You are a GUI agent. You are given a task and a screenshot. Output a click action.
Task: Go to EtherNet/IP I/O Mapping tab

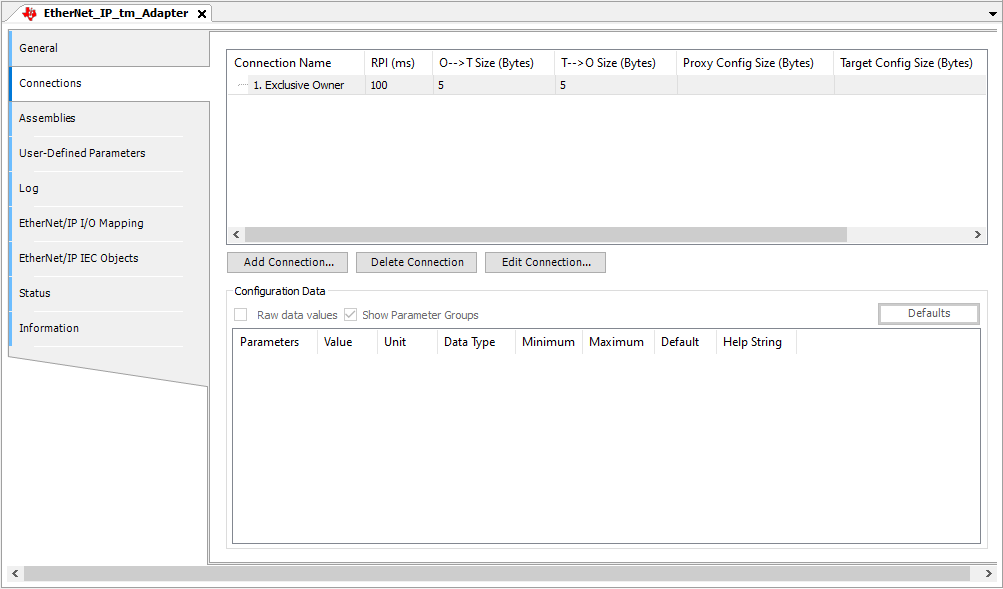point(81,223)
